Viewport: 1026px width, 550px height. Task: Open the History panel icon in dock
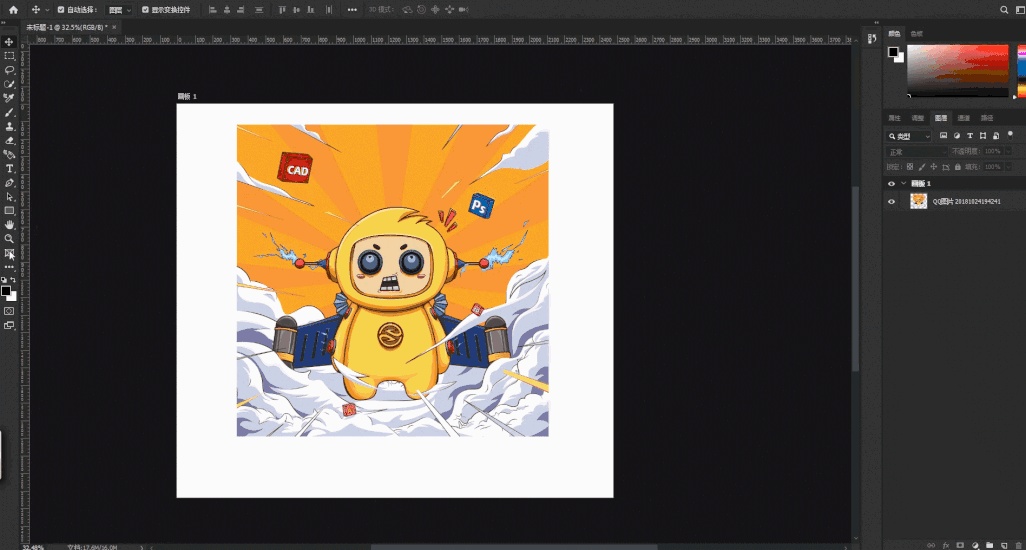pyautogui.click(x=872, y=39)
